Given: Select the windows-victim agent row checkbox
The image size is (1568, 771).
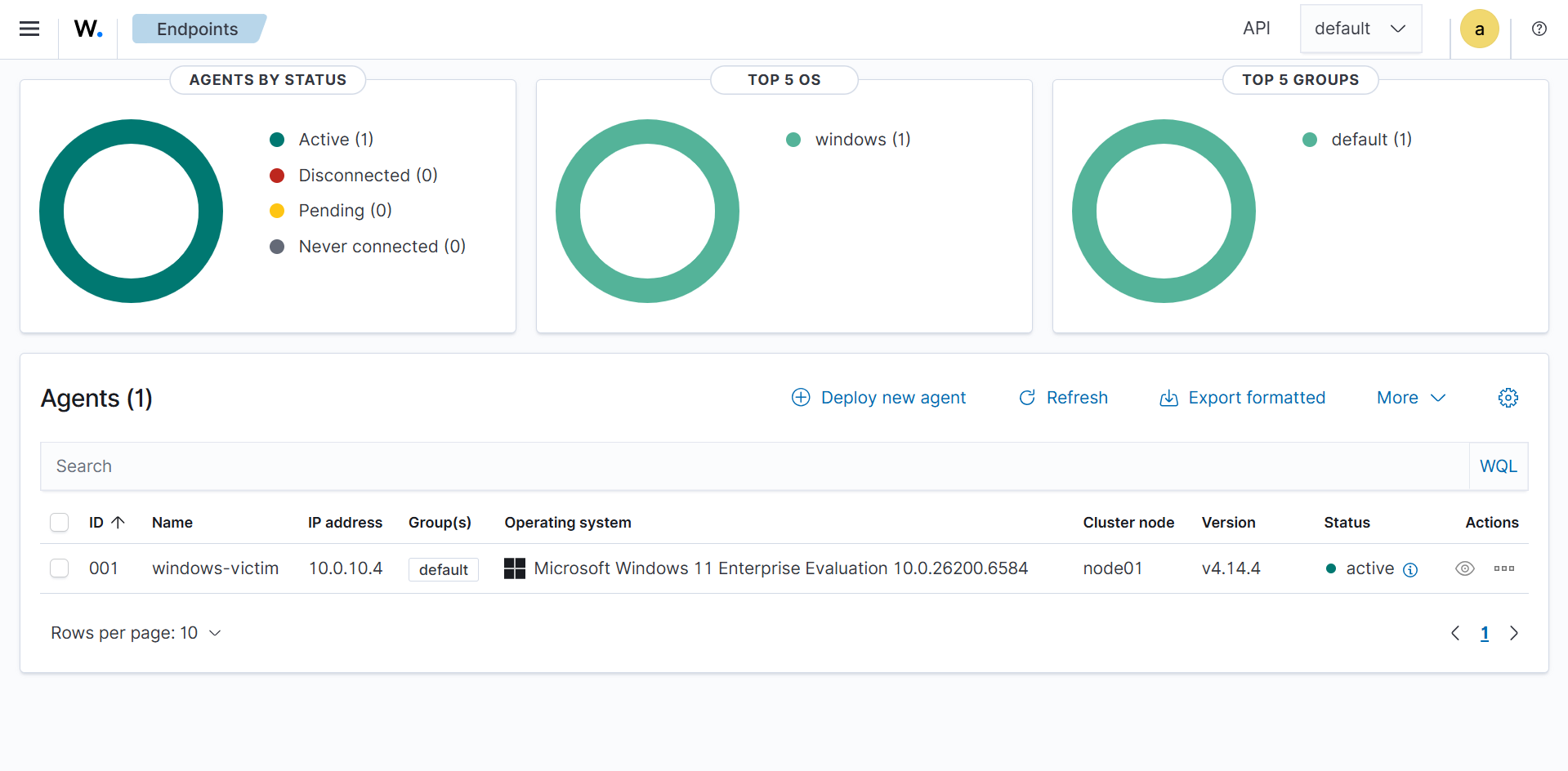Looking at the screenshot, I should [60, 568].
